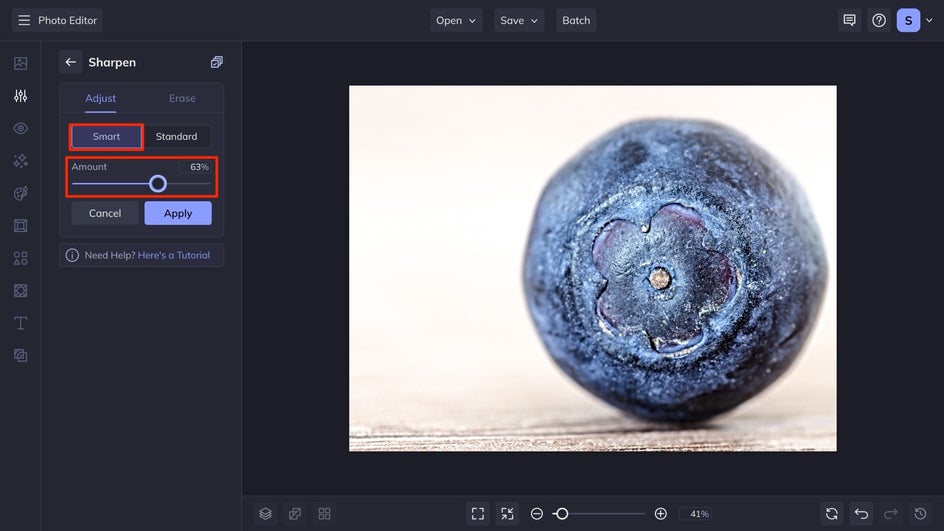The height and width of the screenshot is (531, 944).
Task: Zoom out with the minus icon
Action: [537, 514]
